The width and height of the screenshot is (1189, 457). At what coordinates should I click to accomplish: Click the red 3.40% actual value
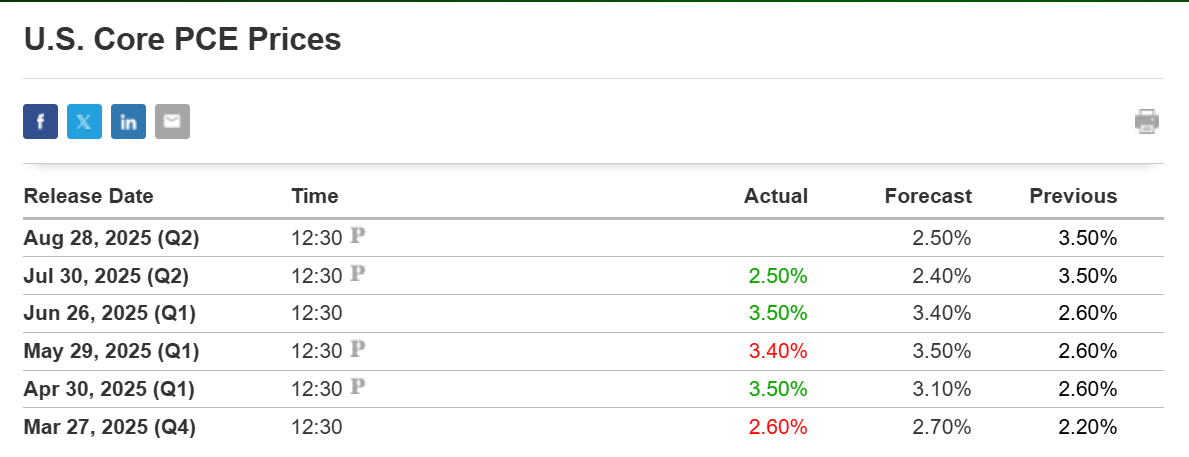point(778,352)
